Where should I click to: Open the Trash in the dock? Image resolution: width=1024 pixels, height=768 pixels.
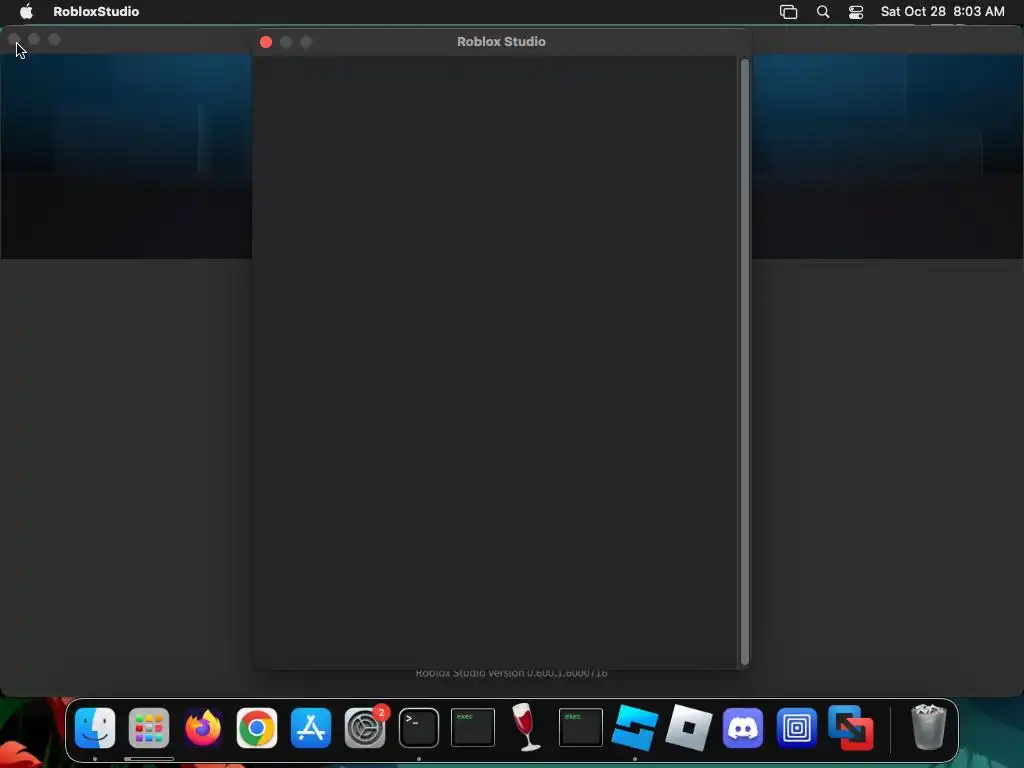pyautogui.click(x=928, y=728)
